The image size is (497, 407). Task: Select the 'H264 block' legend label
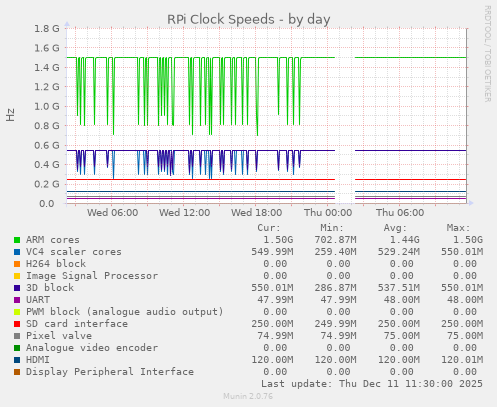pyautogui.click(x=56, y=264)
